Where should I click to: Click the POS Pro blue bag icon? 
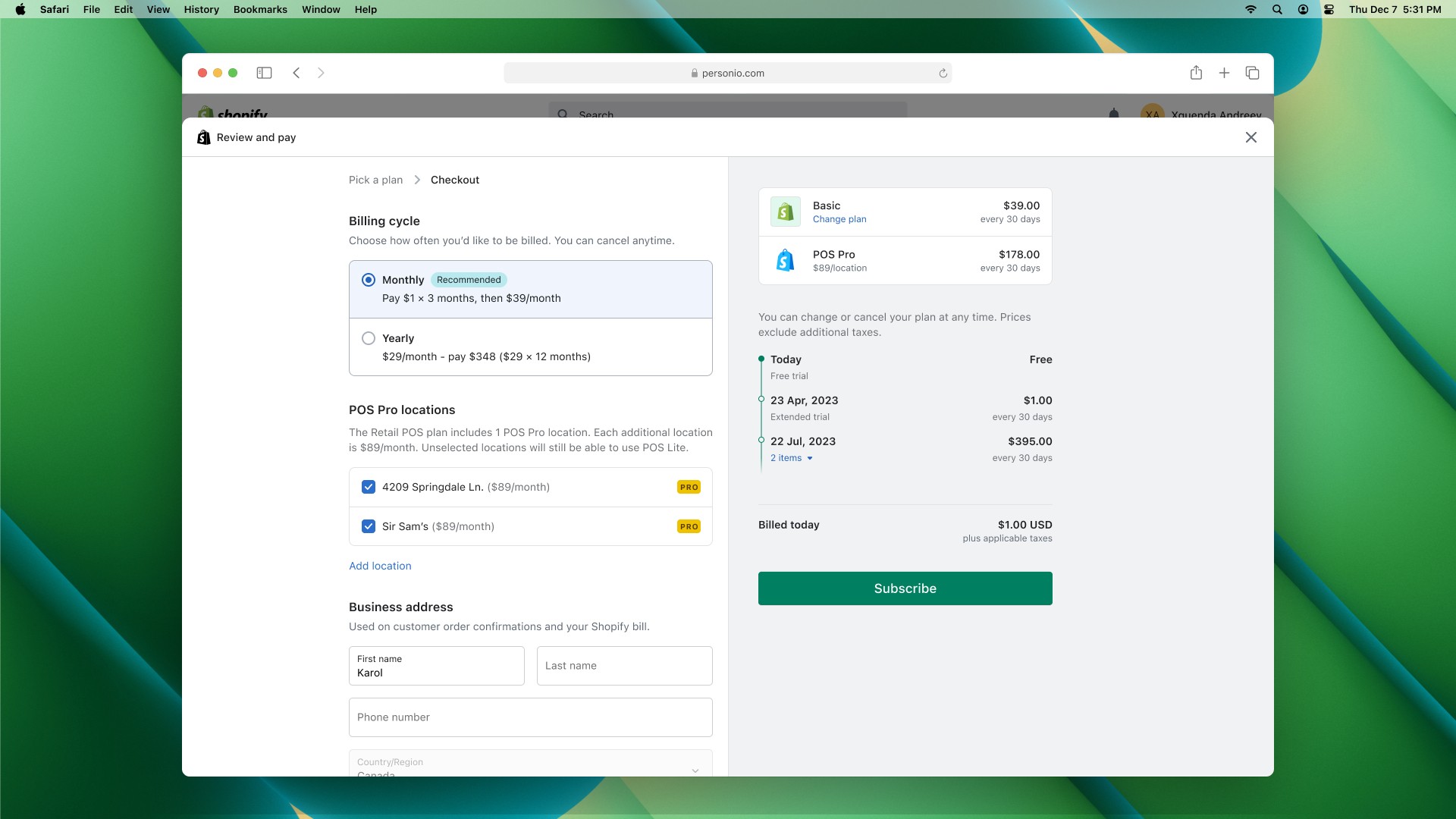pyautogui.click(x=786, y=260)
